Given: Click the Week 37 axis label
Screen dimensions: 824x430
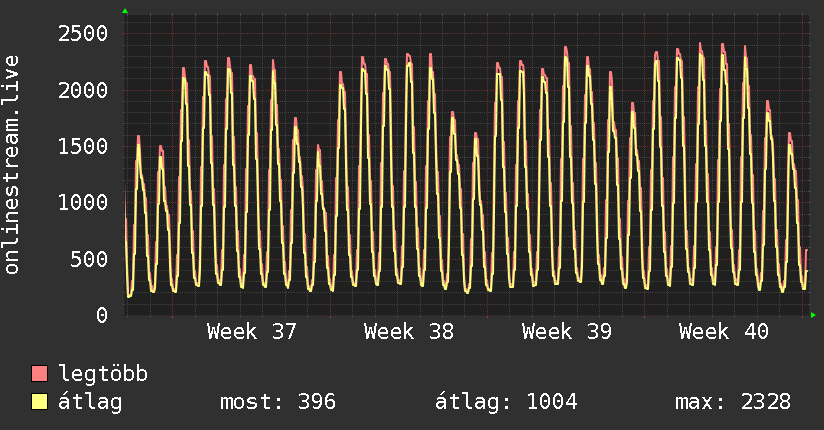Looking at the screenshot, I should (252, 332).
